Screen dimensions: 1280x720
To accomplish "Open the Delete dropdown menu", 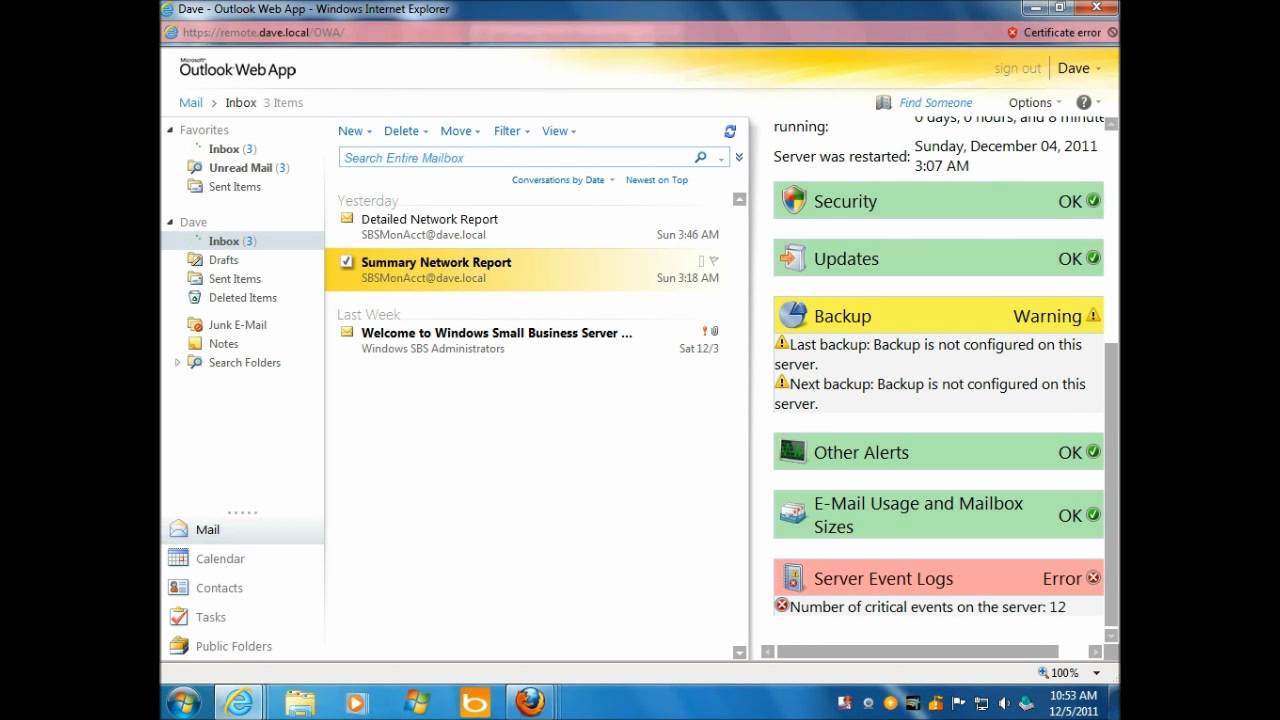I will (x=406, y=131).
